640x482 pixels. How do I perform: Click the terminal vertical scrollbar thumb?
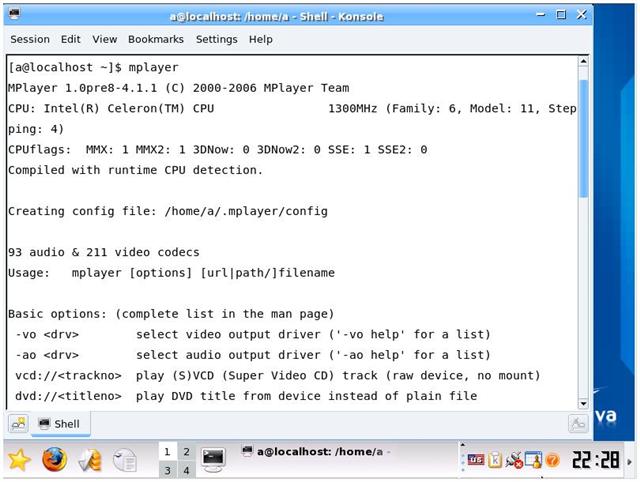(x=583, y=138)
